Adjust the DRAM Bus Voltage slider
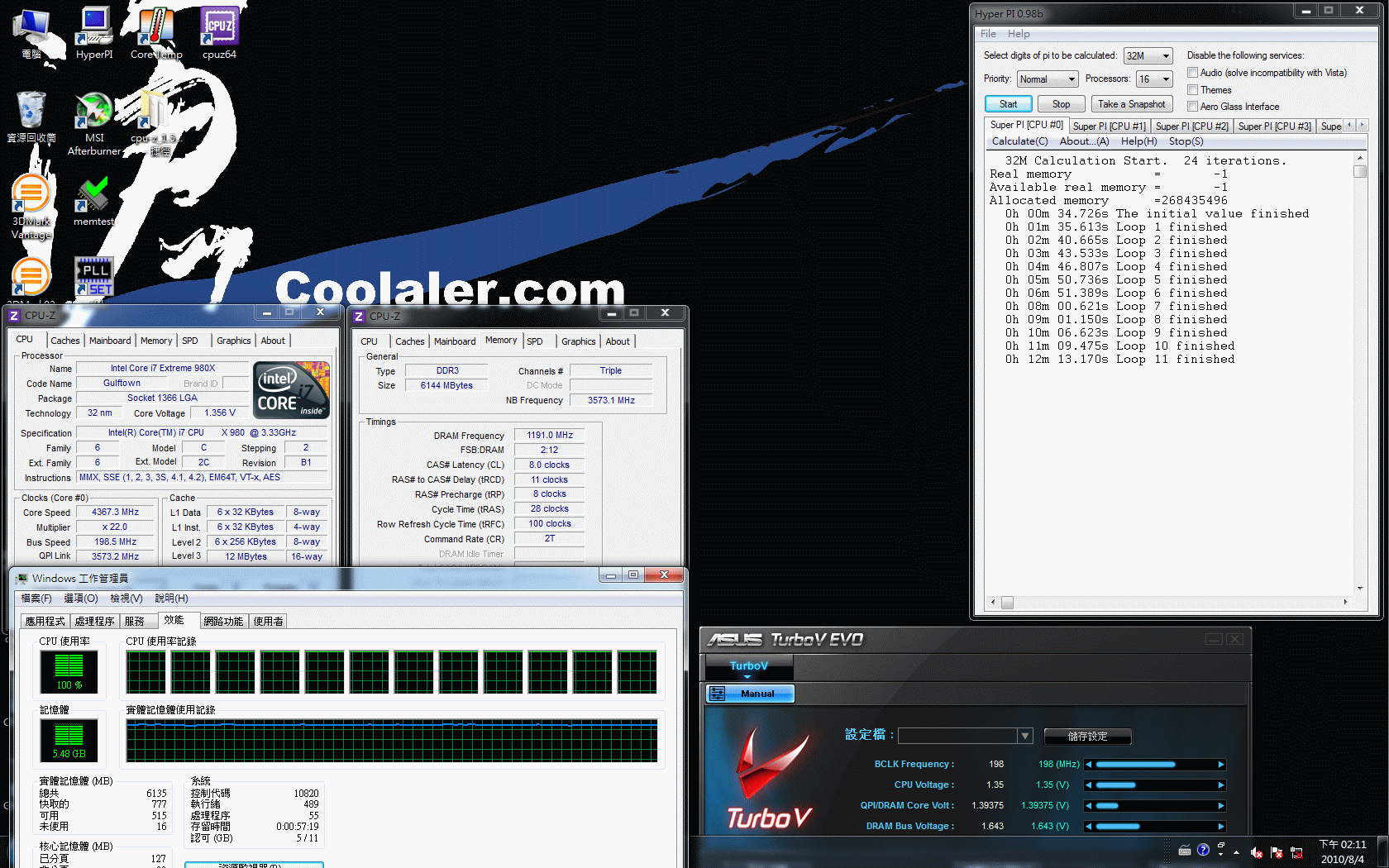 tap(1155, 827)
